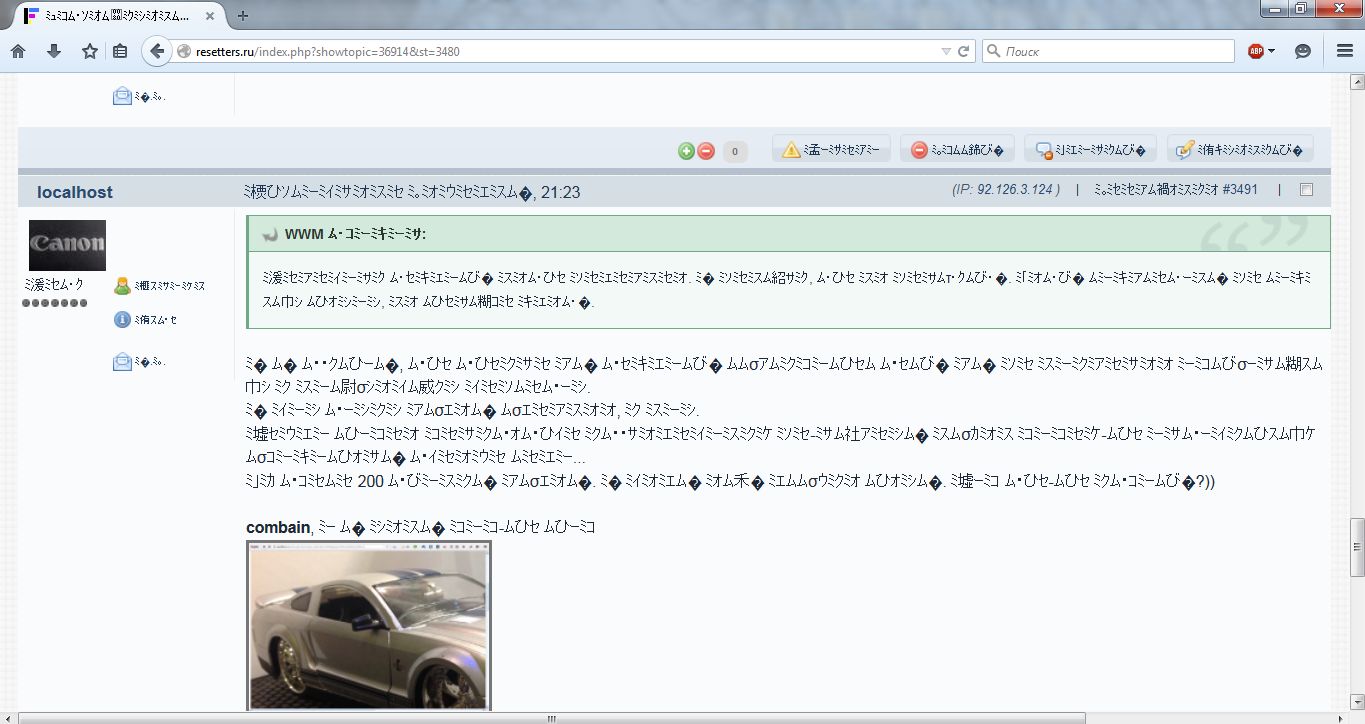Click the reputation count showing 0
Image resolution: width=1365 pixels, height=724 pixels.
coord(734,152)
